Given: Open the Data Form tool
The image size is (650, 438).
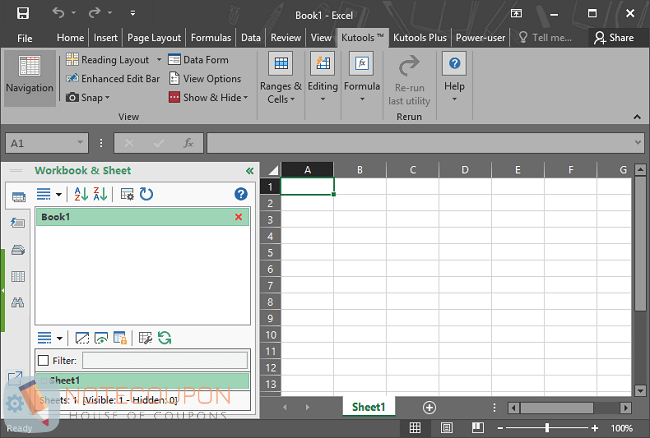Looking at the screenshot, I should 198,60.
